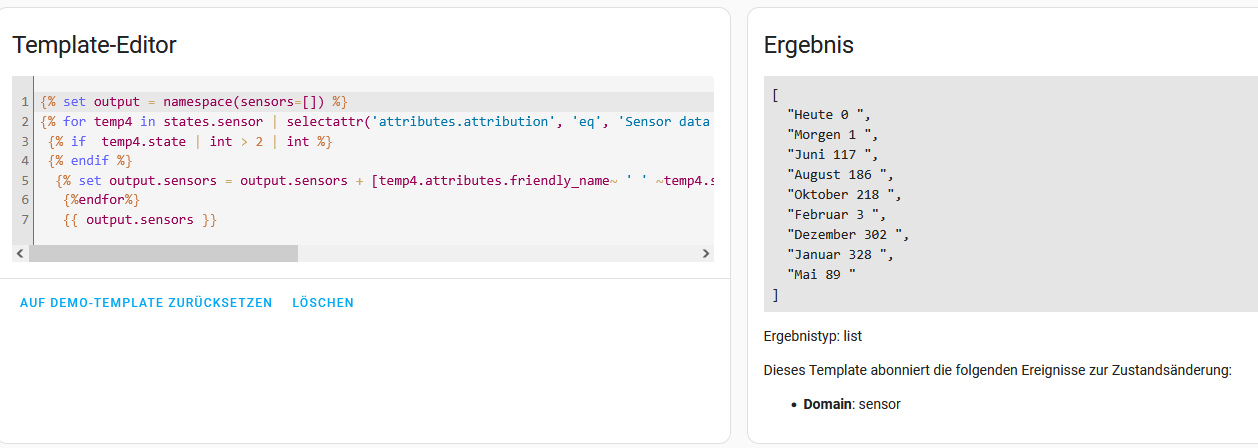Click line number 5 in the editor gutter

click(25, 181)
